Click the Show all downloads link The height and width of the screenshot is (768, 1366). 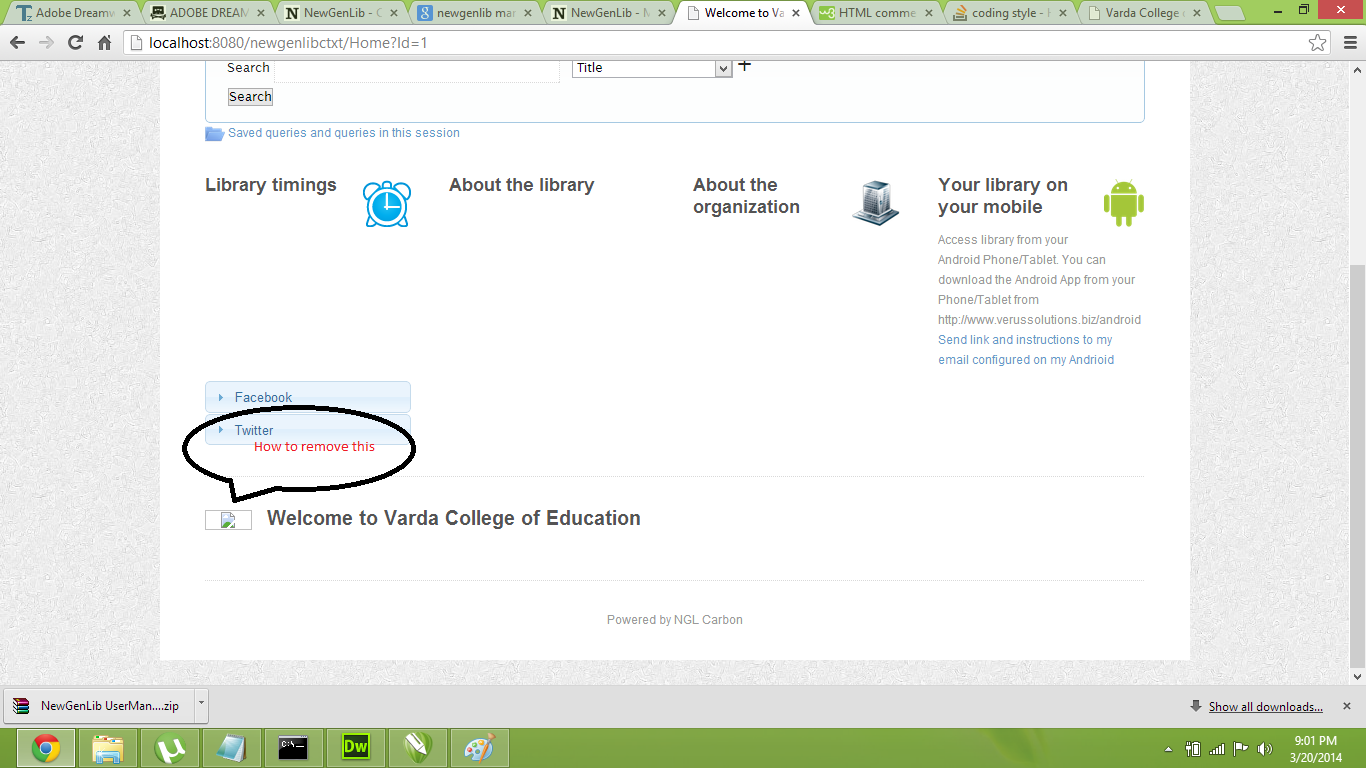[1265, 707]
